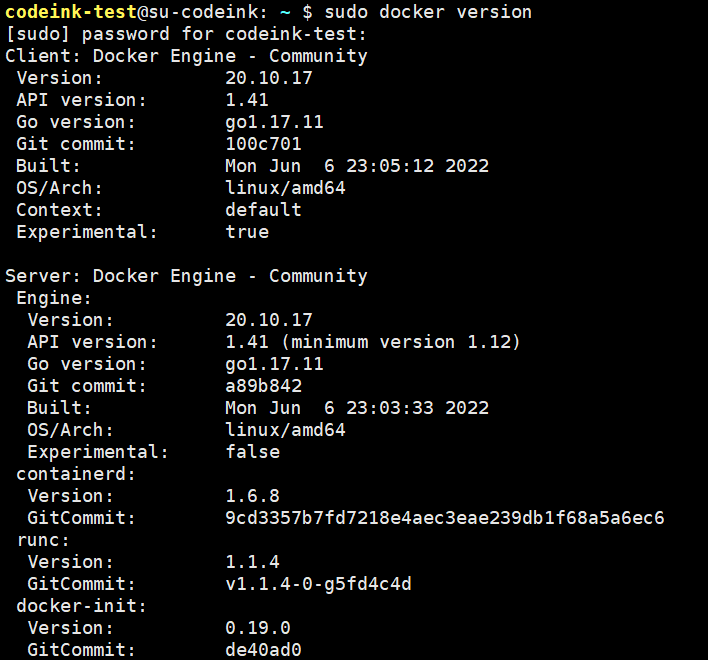This screenshot has width=708, height=660.
Task: Click the Experimental value 'true'
Action: pos(247,232)
